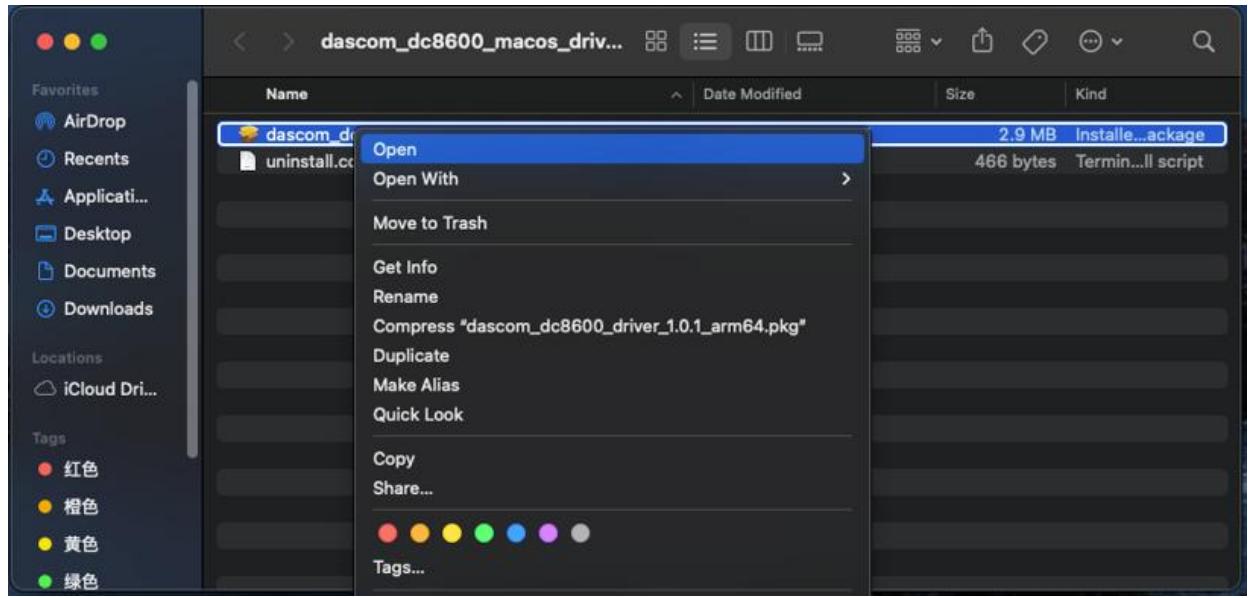Screen dimensions: 1248x598
Task: Choose Tags… in the context menu
Action: point(610,569)
